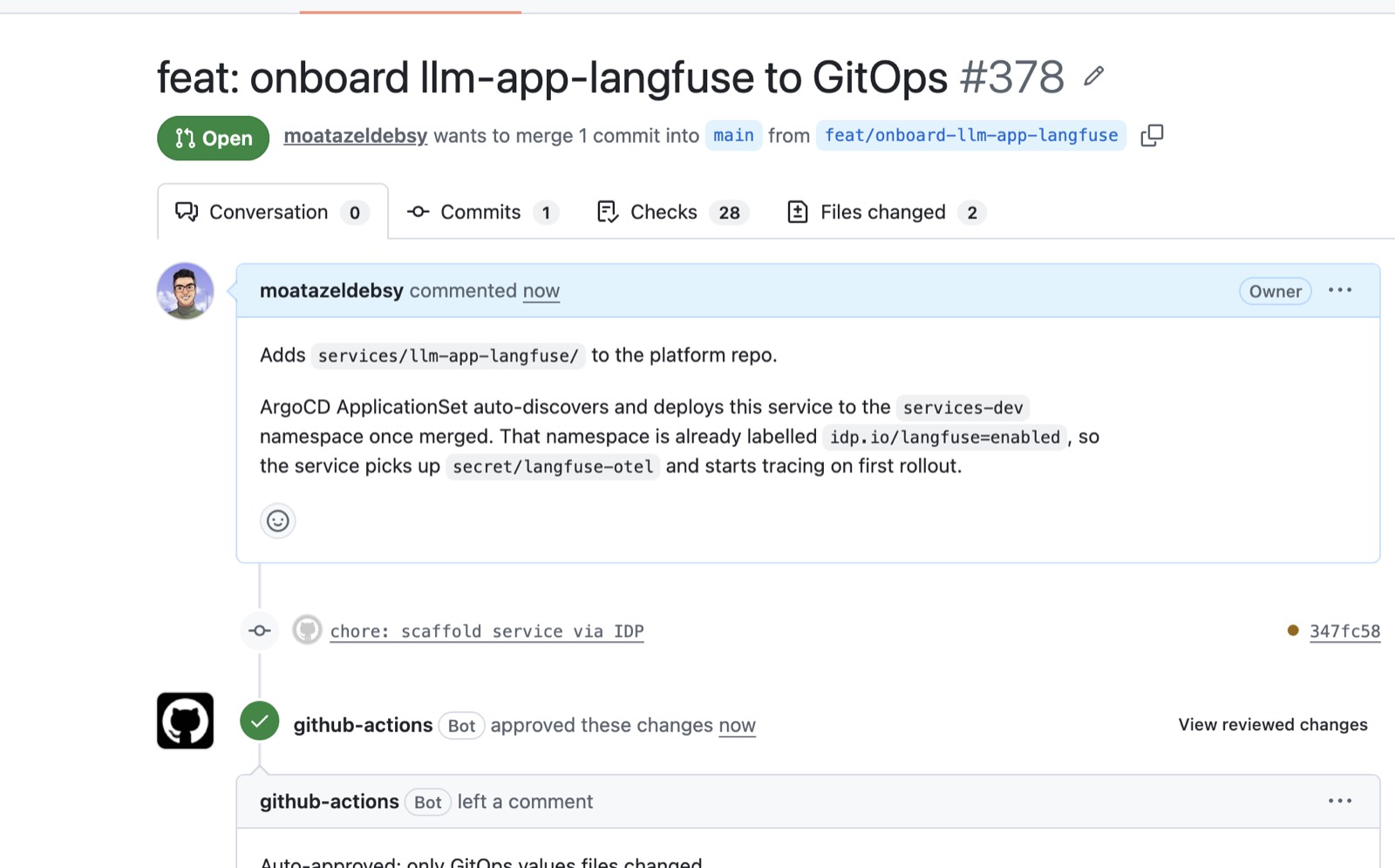Click the github-actions name in the comment header
Image resolution: width=1395 pixels, height=868 pixels.
[330, 802]
